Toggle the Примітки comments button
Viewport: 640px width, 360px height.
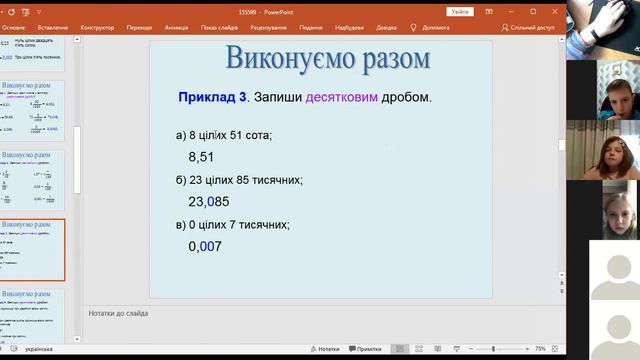365,349
